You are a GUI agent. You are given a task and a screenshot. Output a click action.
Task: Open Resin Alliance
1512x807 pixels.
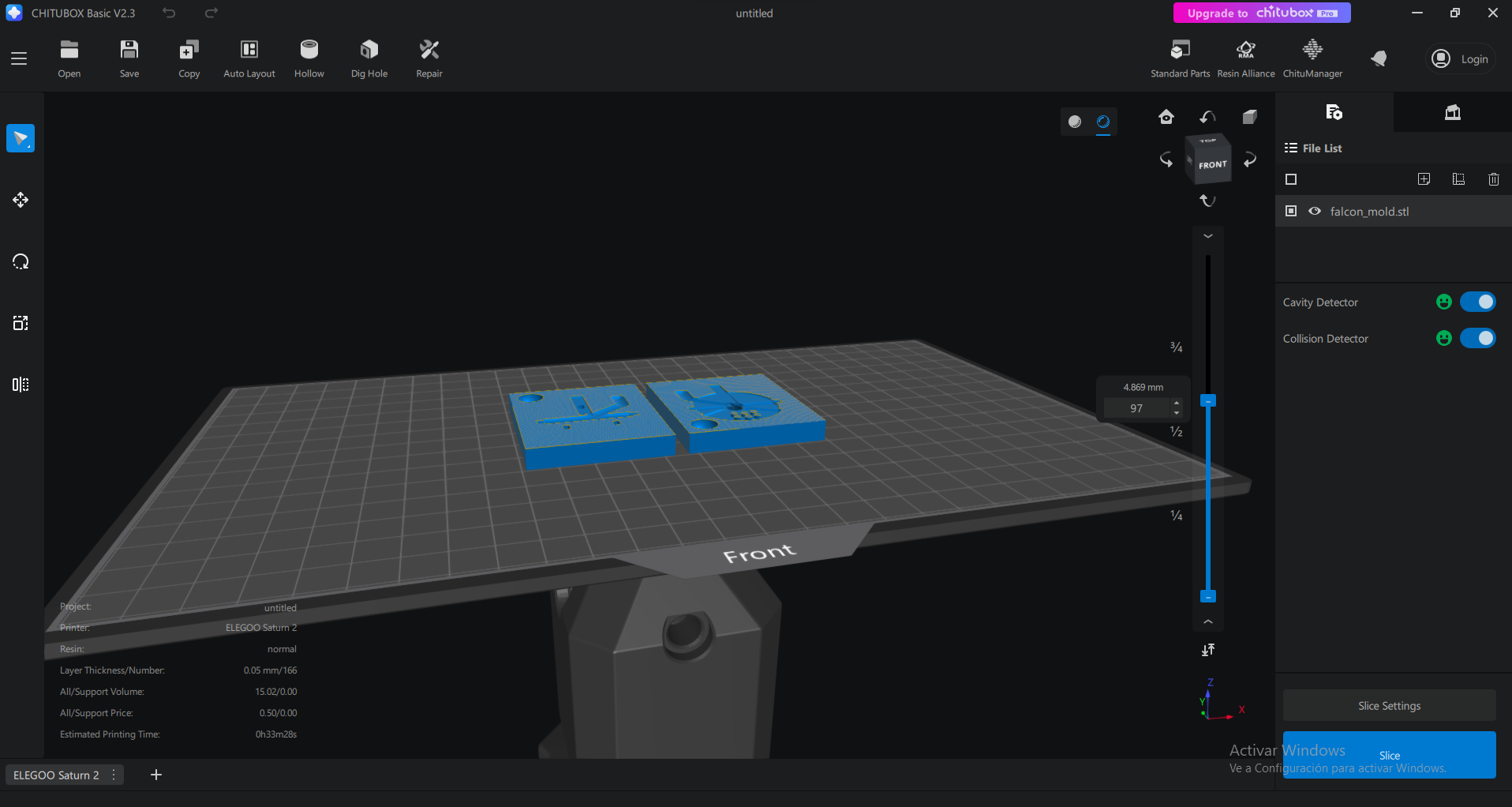tap(1246, 58)
